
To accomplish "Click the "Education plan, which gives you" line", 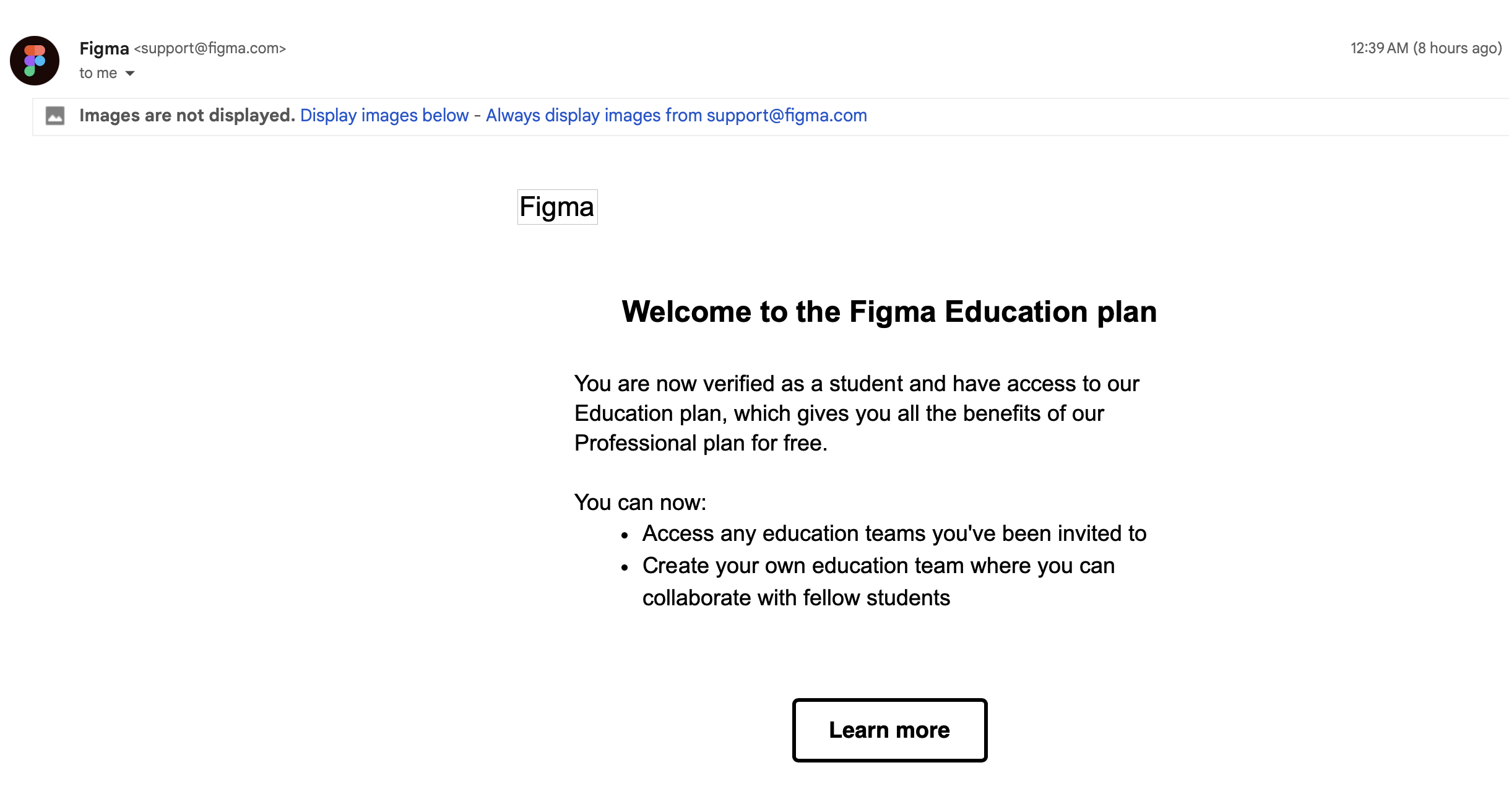I will tap(839, 413).
